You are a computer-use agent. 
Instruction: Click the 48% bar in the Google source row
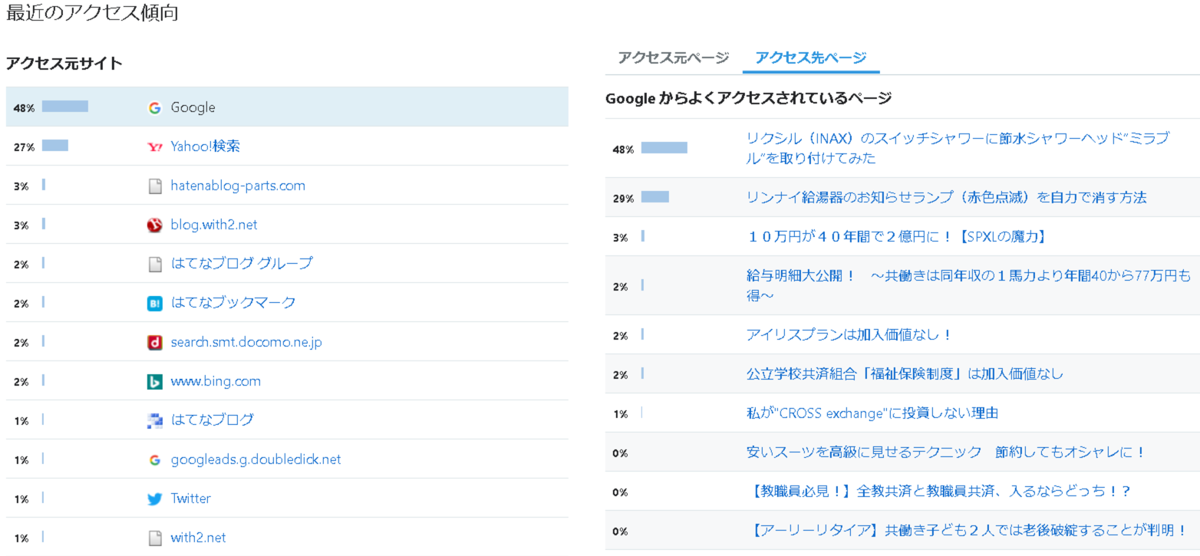point(65,106)
